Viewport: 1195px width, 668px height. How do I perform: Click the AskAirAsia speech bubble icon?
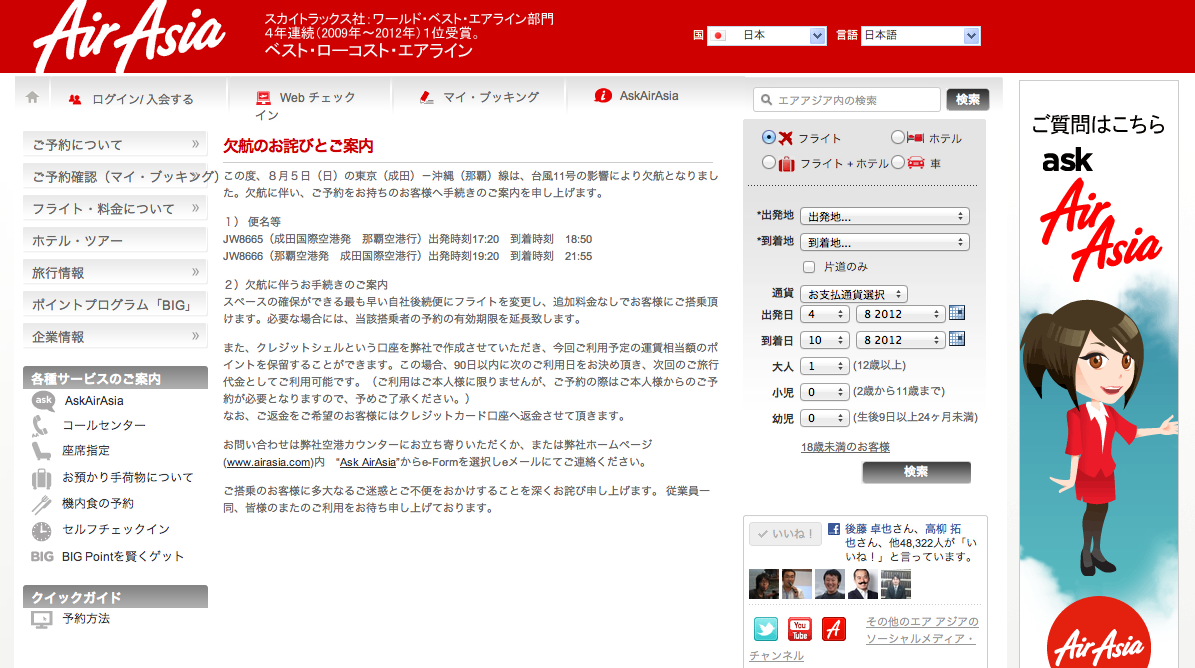43,401
